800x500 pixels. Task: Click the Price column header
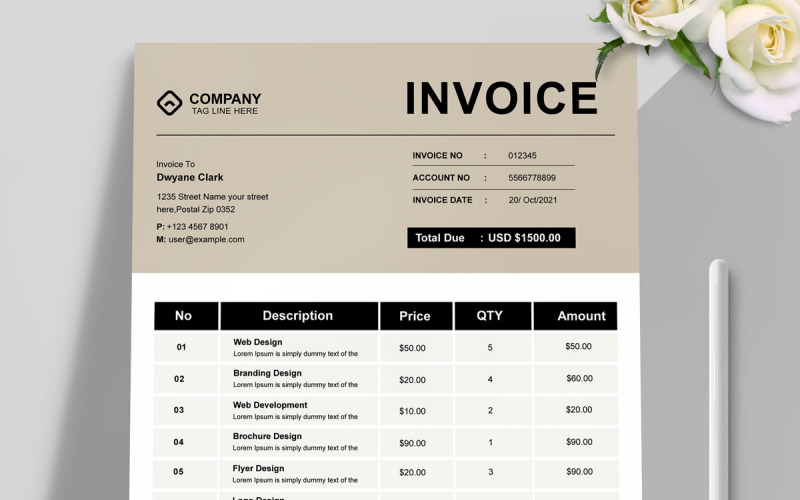pyautogui.click(x=416, y=316)
